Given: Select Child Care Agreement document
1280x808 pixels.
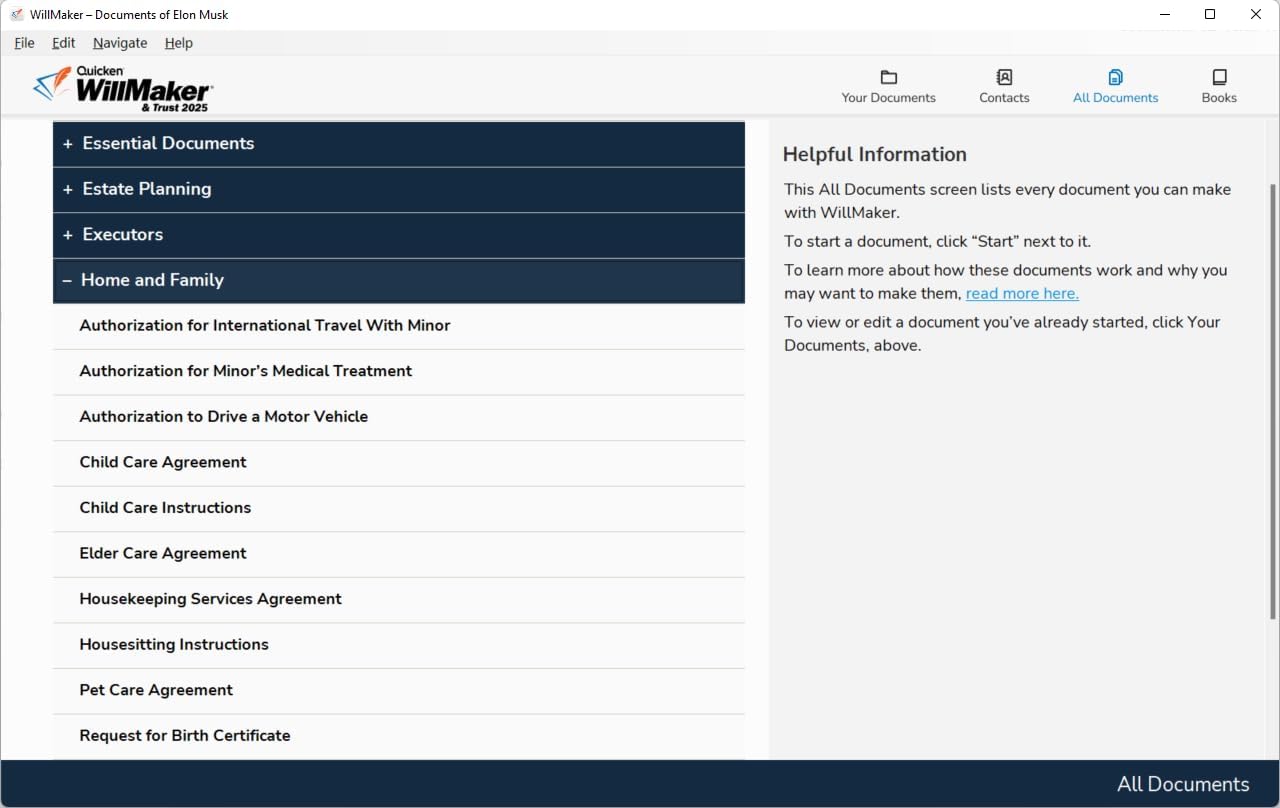Looking at the screenshot, I should pos(163,463).
